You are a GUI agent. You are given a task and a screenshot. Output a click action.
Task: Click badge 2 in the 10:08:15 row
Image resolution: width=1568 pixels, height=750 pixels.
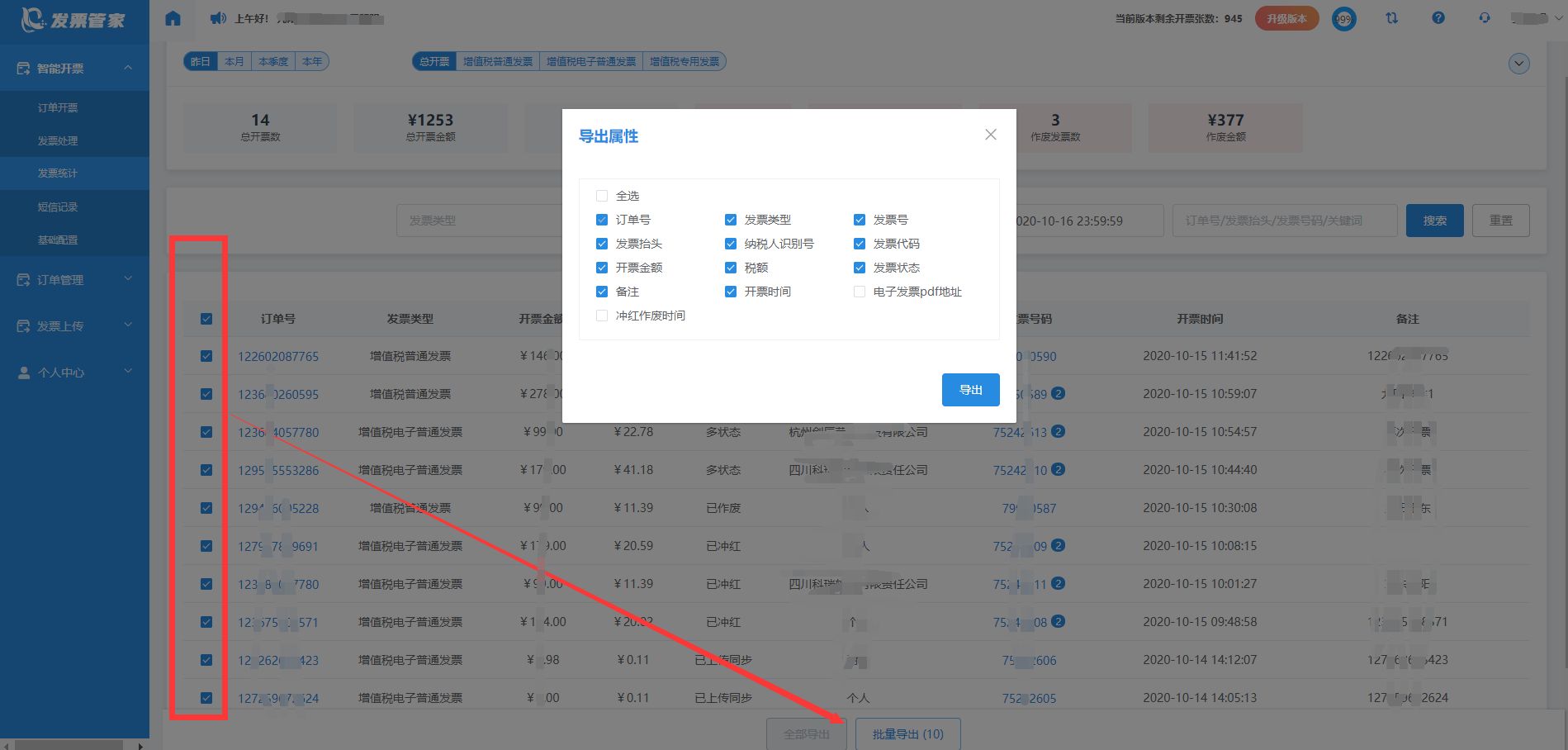point(1059,545)
